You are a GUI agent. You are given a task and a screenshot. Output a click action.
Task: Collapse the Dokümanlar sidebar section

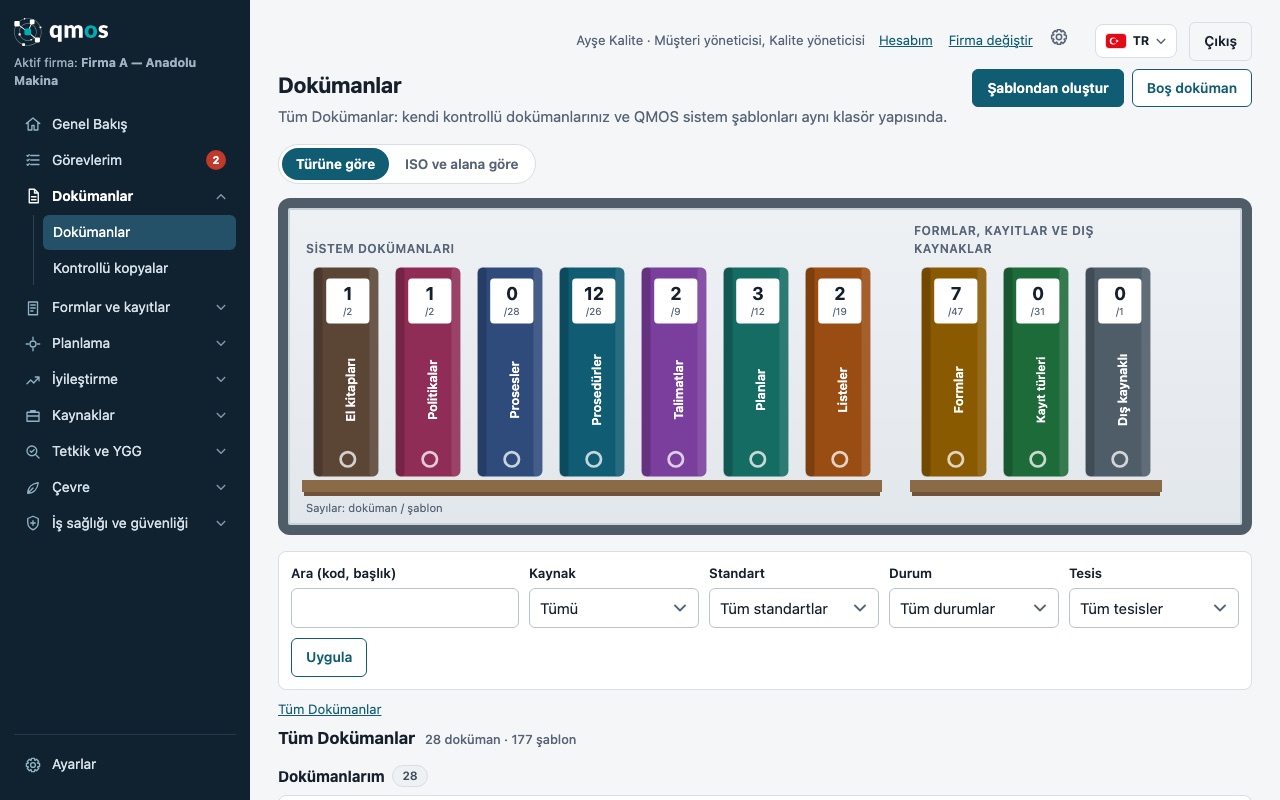221,196
